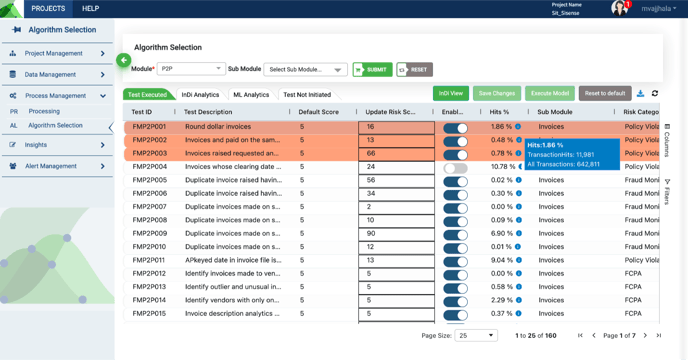Show hits info for FMP2P014 row
Viewport: 688px width, 360px height.
519,300
